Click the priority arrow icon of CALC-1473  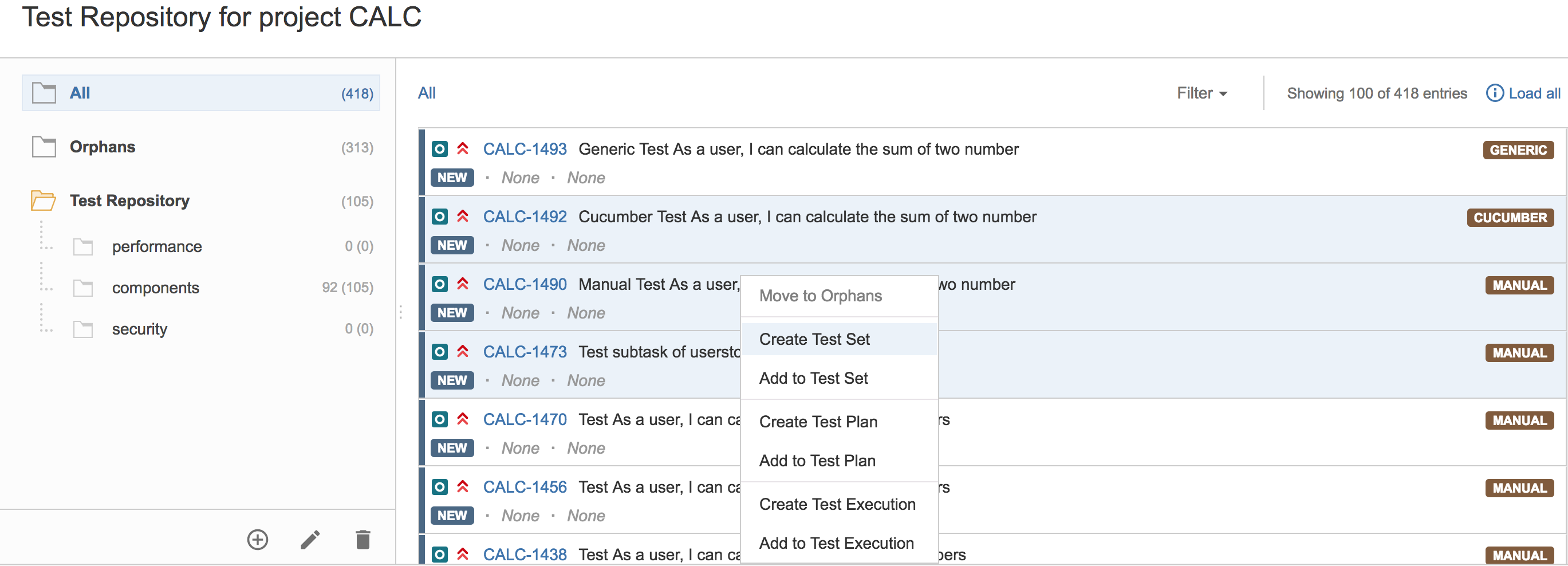(x=463, y=351)
